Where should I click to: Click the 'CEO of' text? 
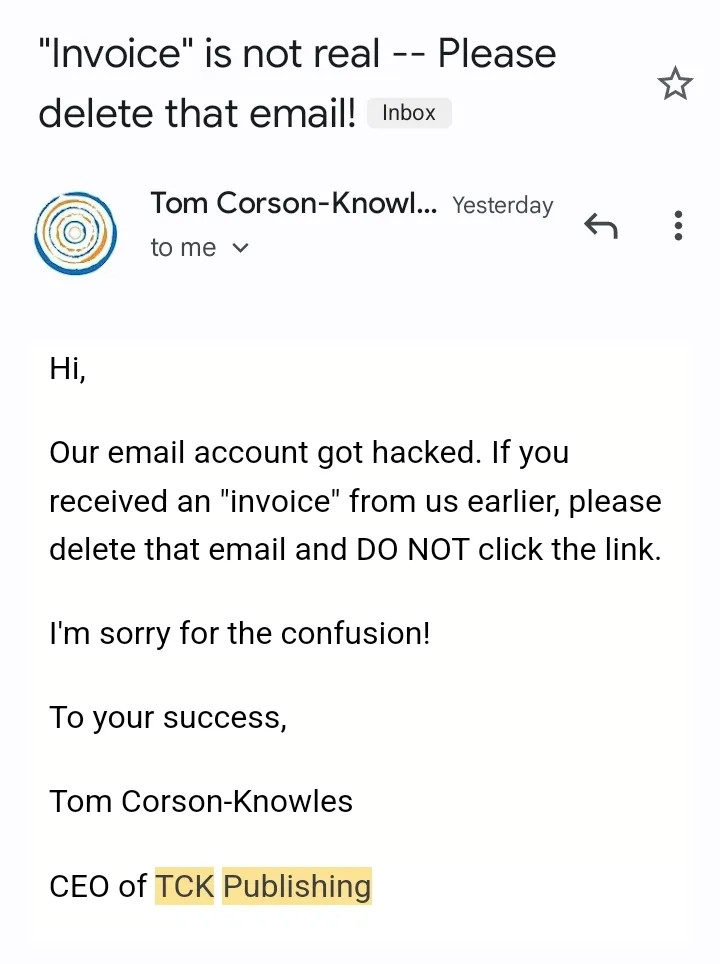(x=98, y=887)
